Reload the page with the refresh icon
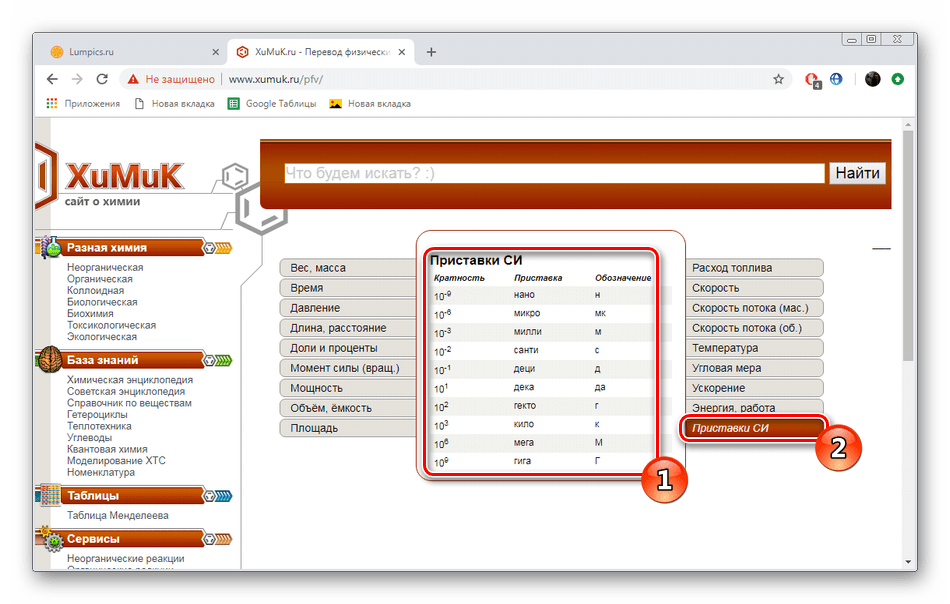The width and height of the screenshot is (950, 604). point(102,79)
